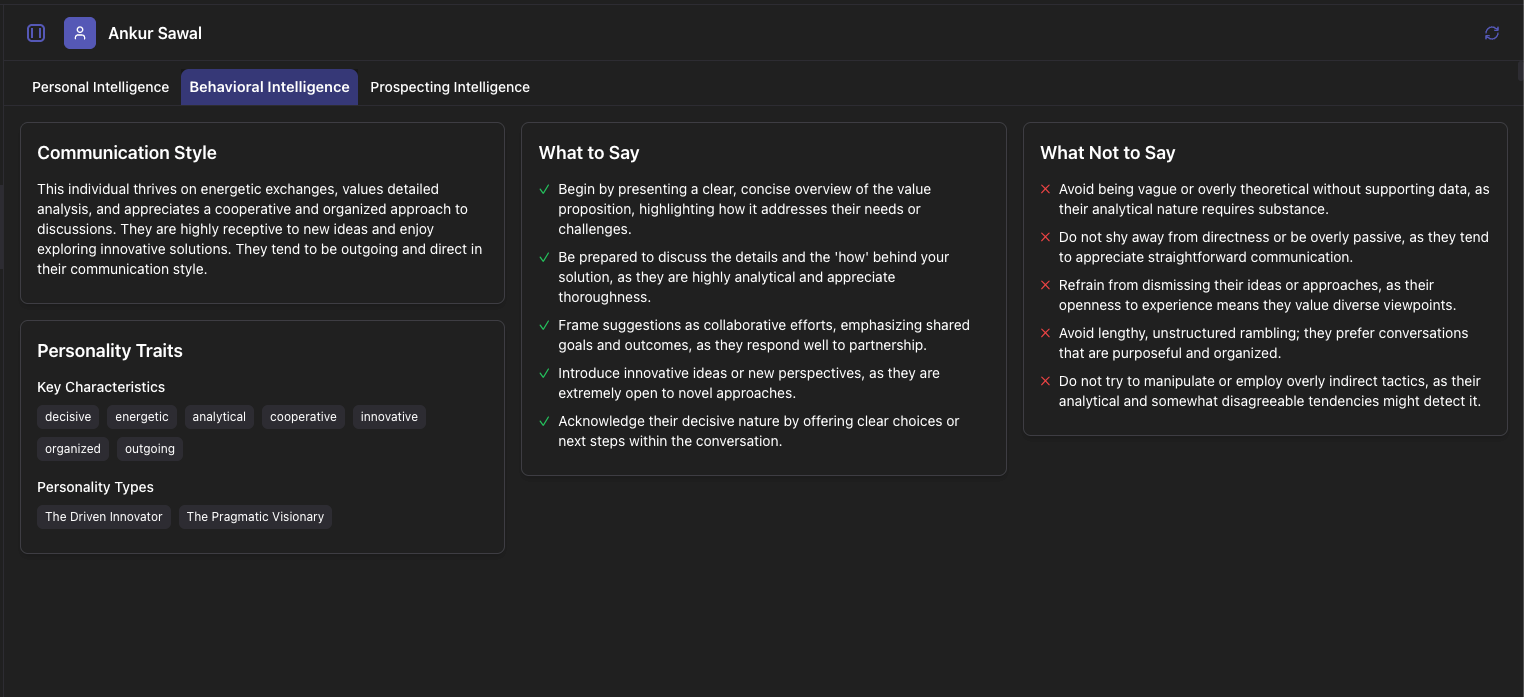This screenshot has height=697, width=1524.
Task: Select the decisive characteristic tag
Action: tap(67, 417)
